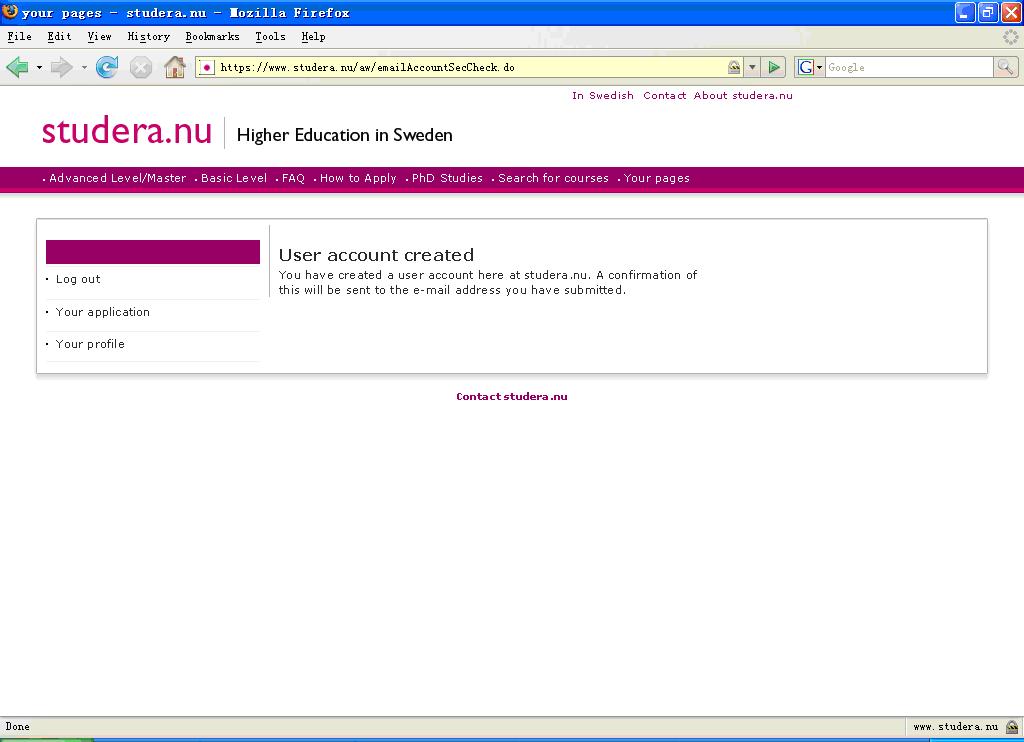Open Search for courses navigation item
The image size is (1024, 742).
(x=553, y=178)
